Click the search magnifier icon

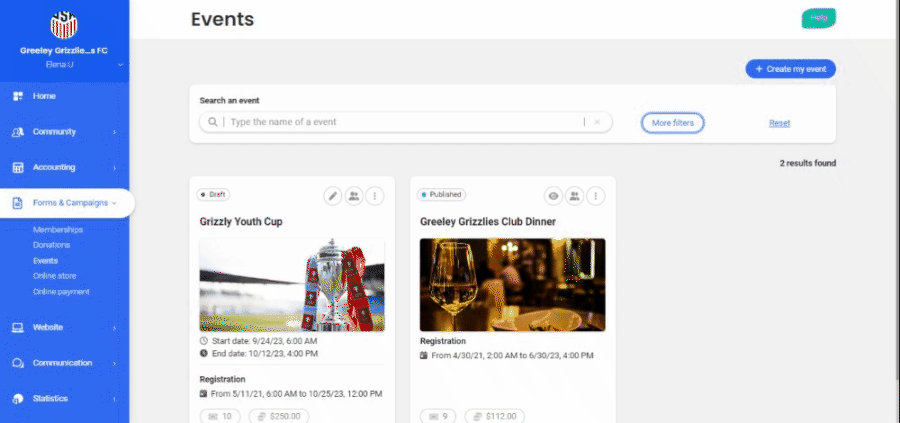coord(213,122)
